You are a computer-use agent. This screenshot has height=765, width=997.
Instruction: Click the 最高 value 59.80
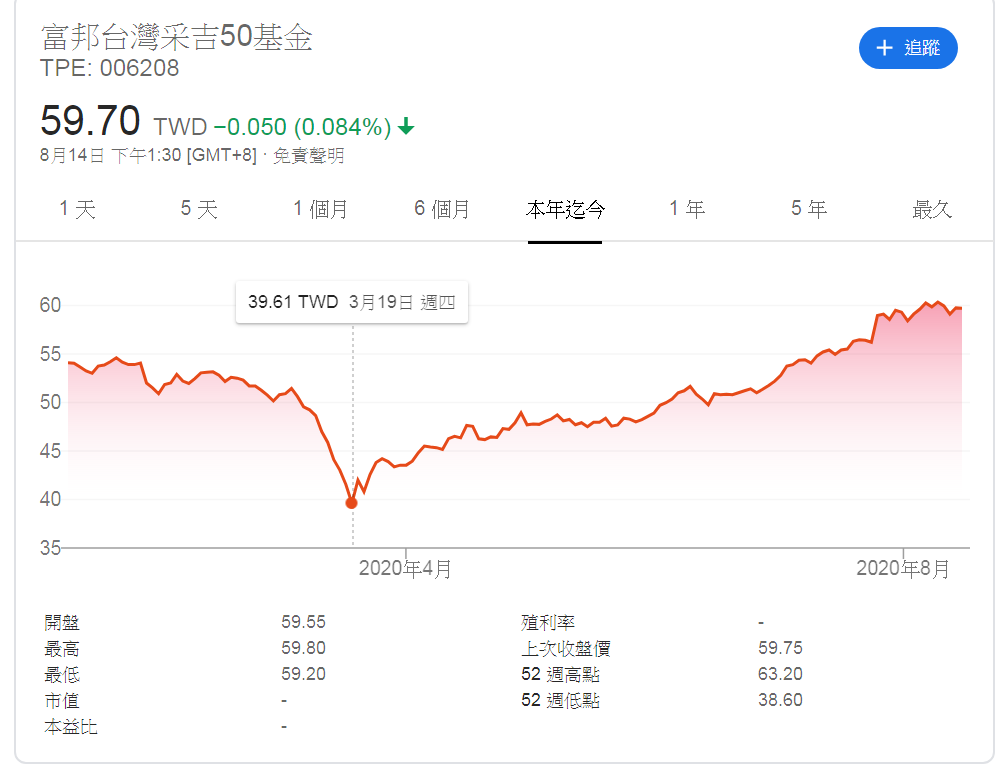(x=303, y=648)
